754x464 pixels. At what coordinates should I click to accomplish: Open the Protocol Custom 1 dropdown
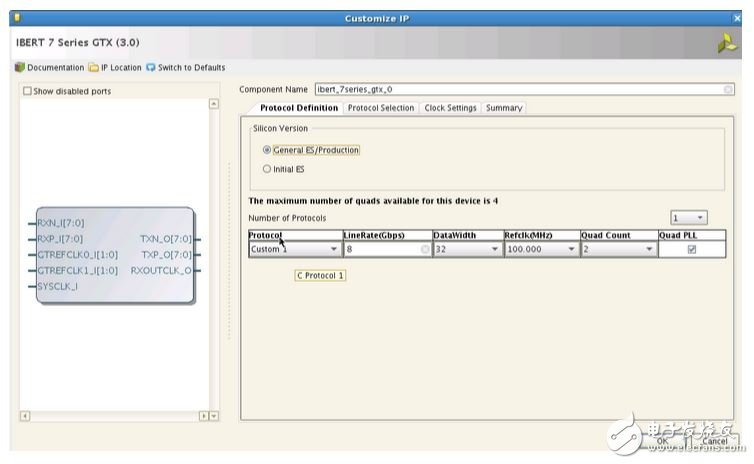(294, 249)
